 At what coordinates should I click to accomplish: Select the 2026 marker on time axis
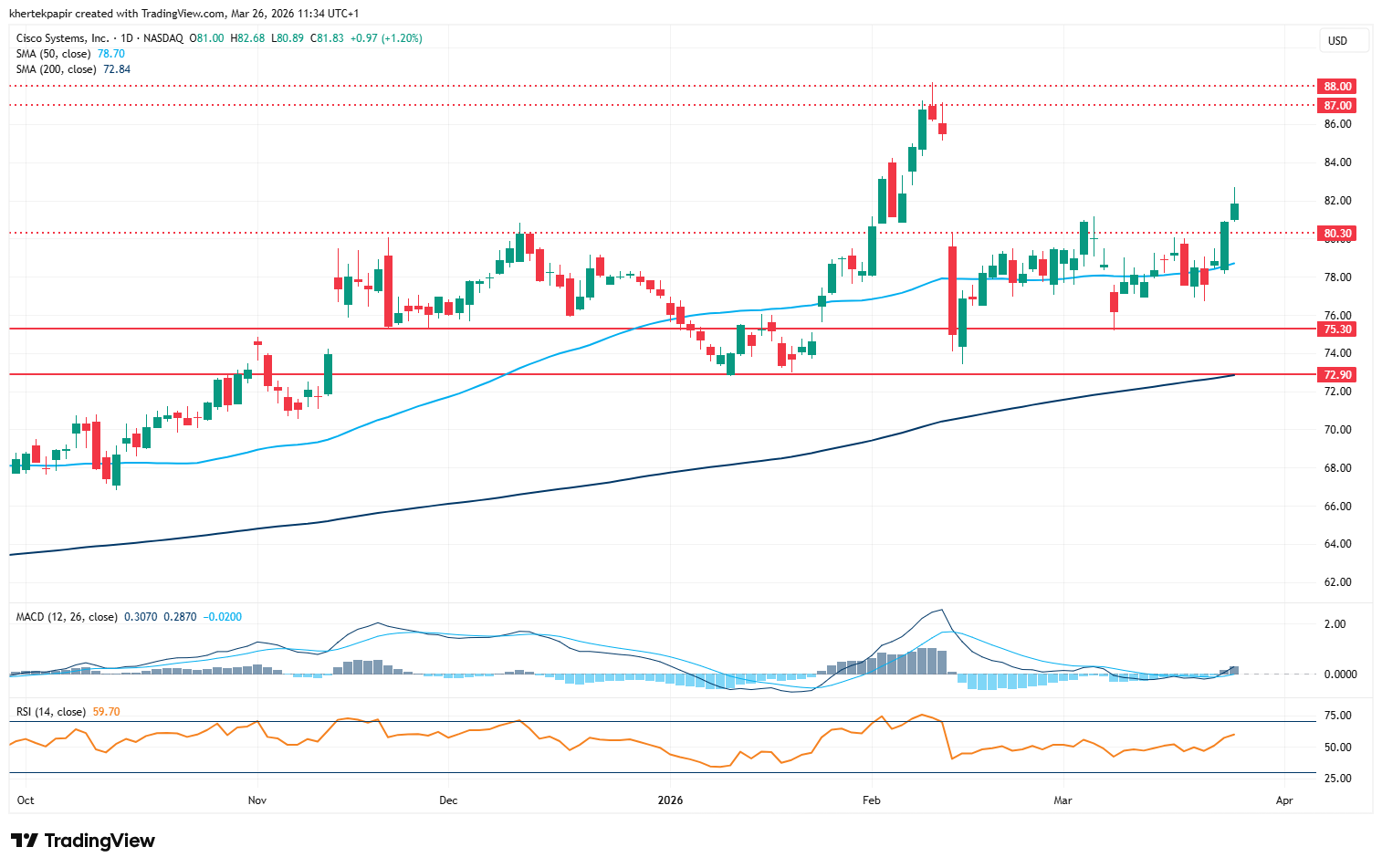[670, 800]
